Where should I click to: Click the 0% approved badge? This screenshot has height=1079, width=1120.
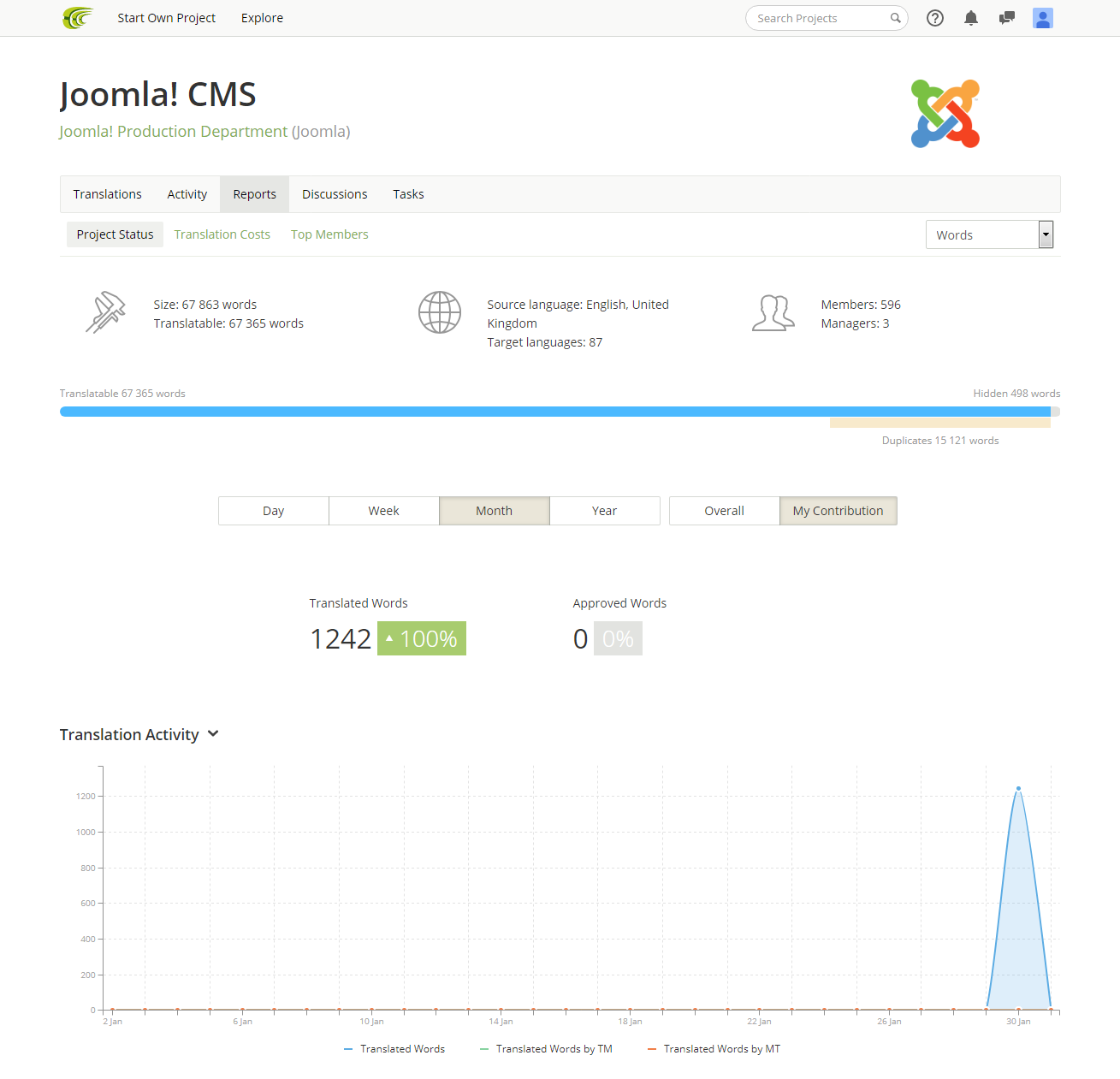pos(618,638)
